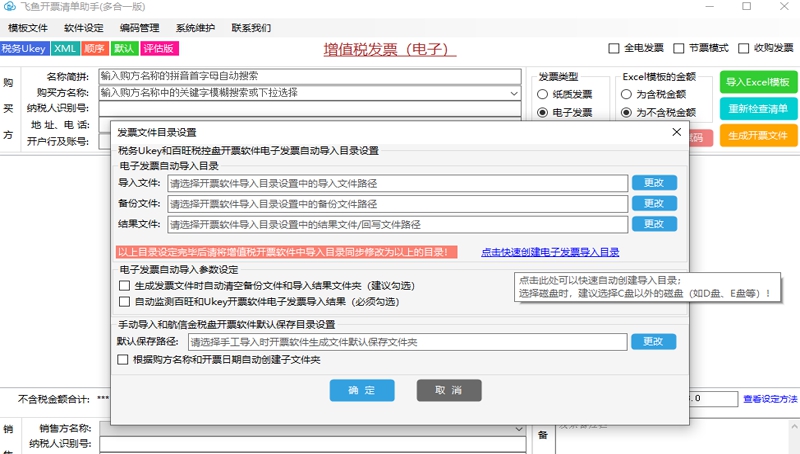Click the 默认保存路径 field

tap(408, 342)
